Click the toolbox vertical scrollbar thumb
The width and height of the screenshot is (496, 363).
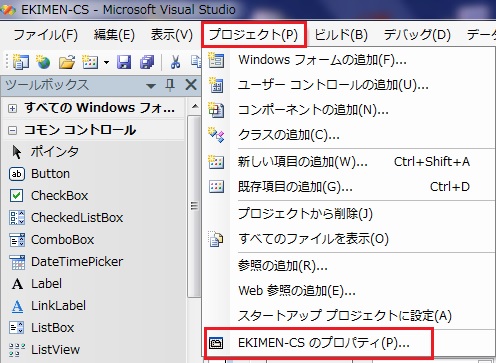(194, 206)
